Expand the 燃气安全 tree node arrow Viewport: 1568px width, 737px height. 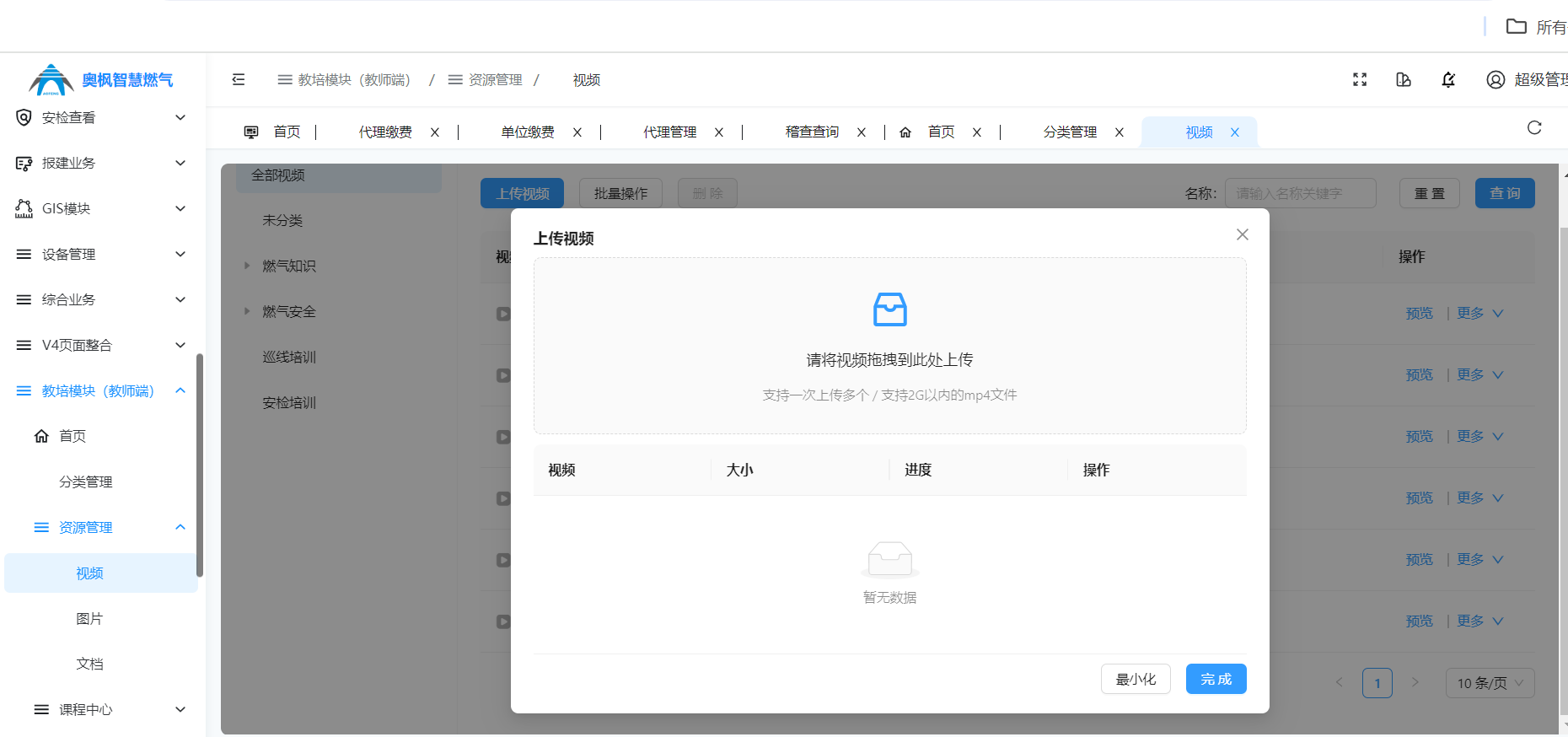coord(247,311)
